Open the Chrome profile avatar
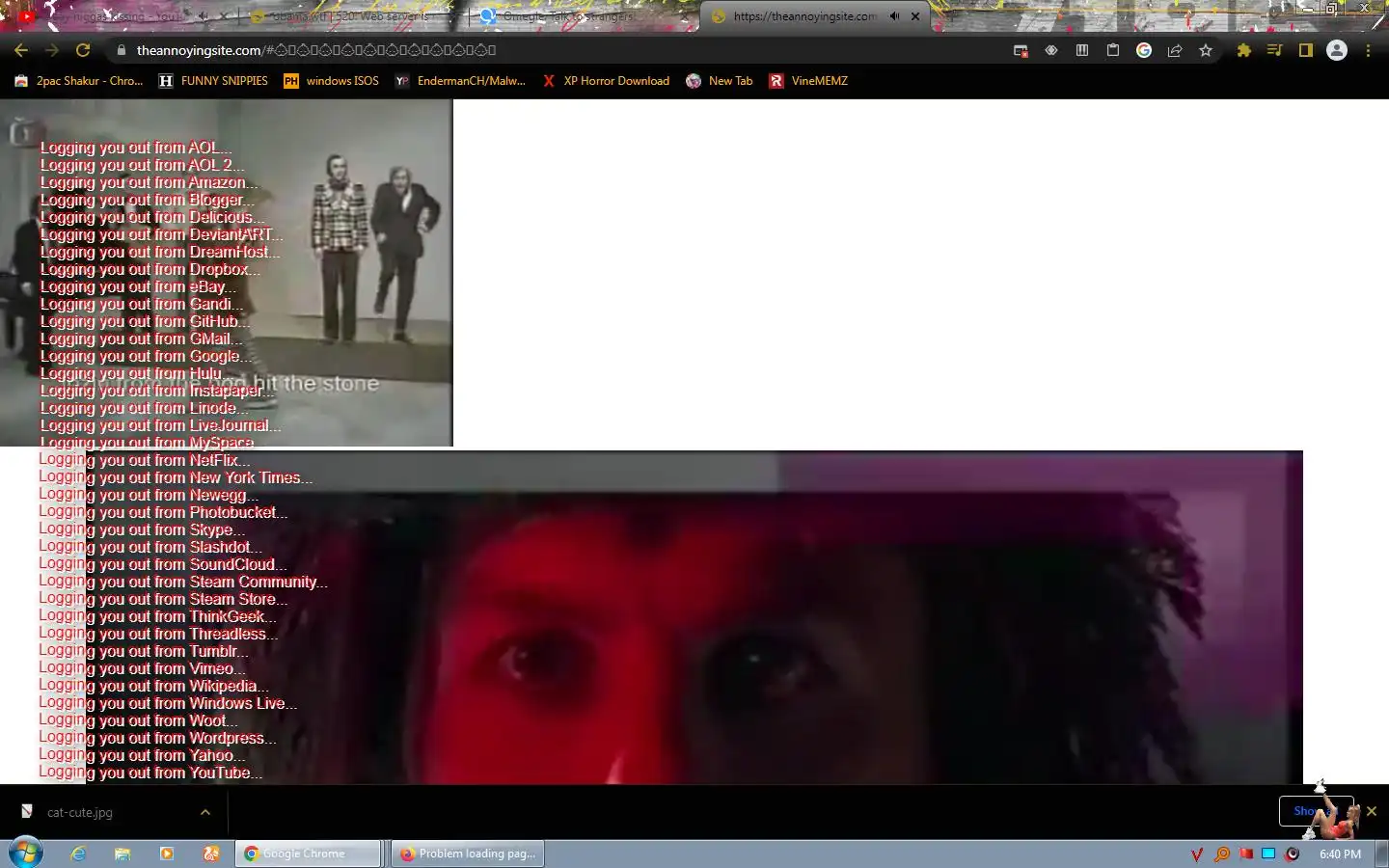The width and height of the screenshot is (1389, 868). coord(1337,50)
